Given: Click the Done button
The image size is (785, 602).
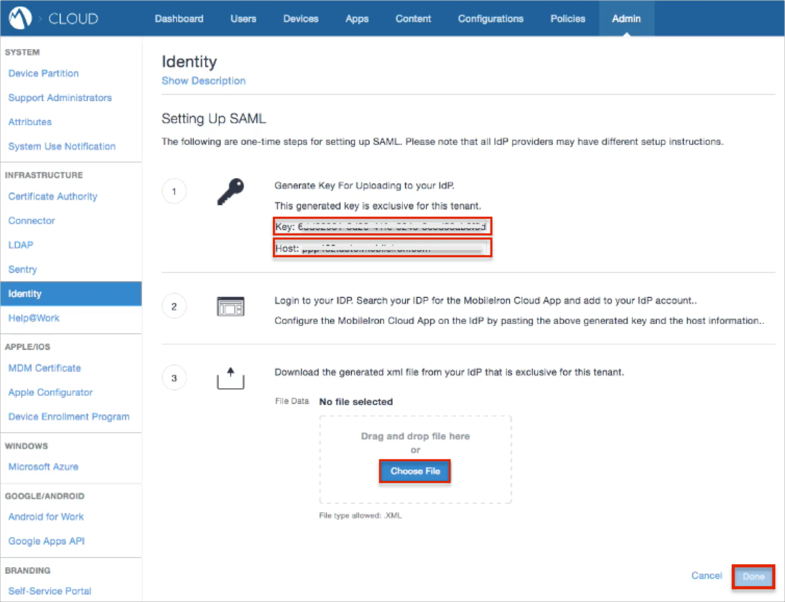Looking at the screenshot, I should [x=754, y=576].
